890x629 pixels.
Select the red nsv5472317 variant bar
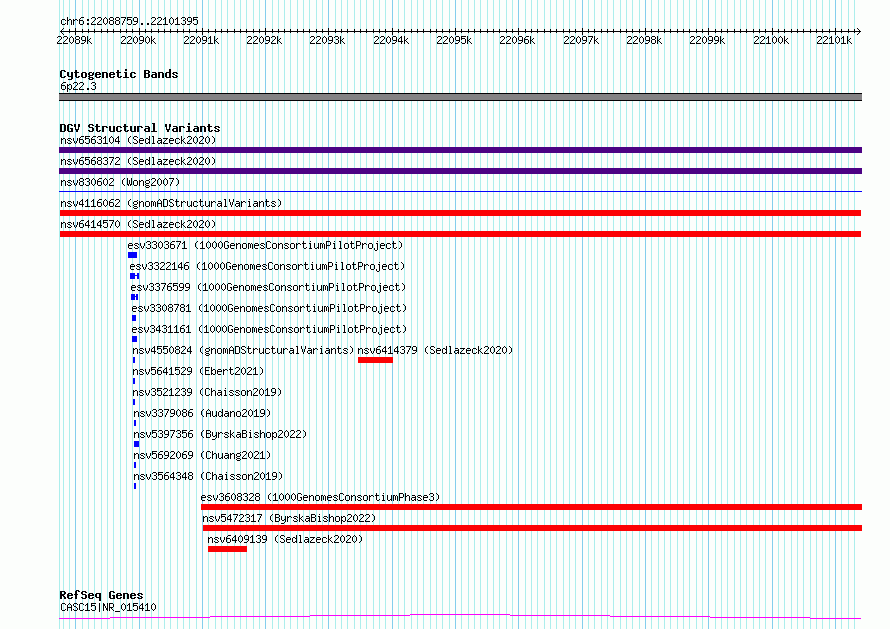point(532,528)
